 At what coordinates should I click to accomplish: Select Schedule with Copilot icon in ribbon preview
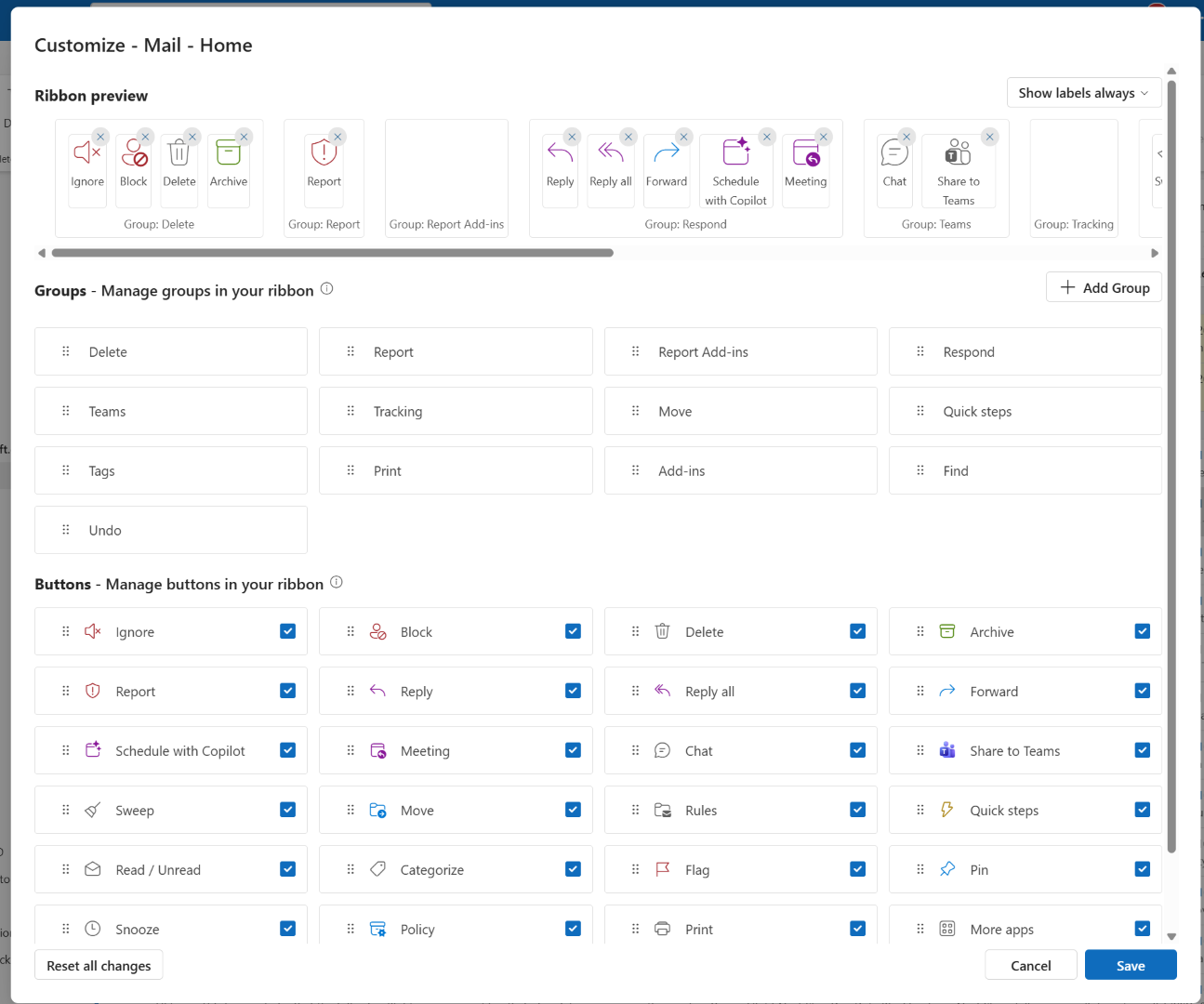(735, 151)
